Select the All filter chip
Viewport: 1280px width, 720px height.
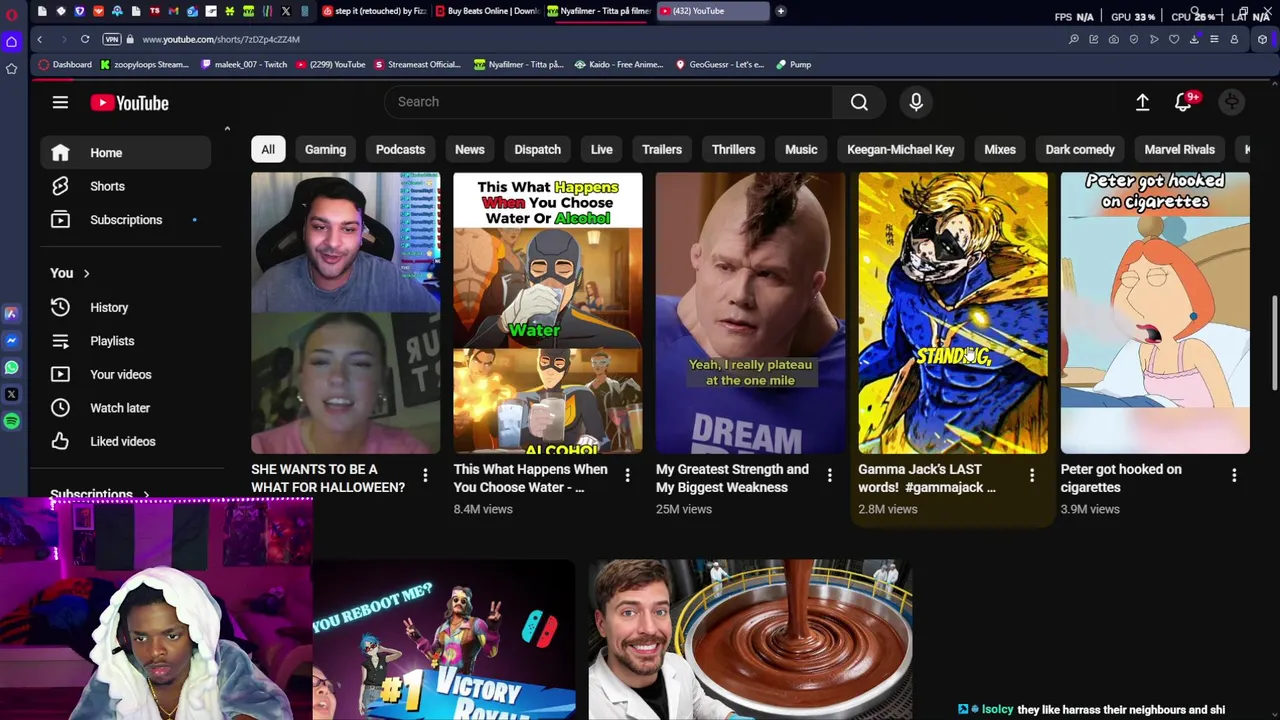268,149
